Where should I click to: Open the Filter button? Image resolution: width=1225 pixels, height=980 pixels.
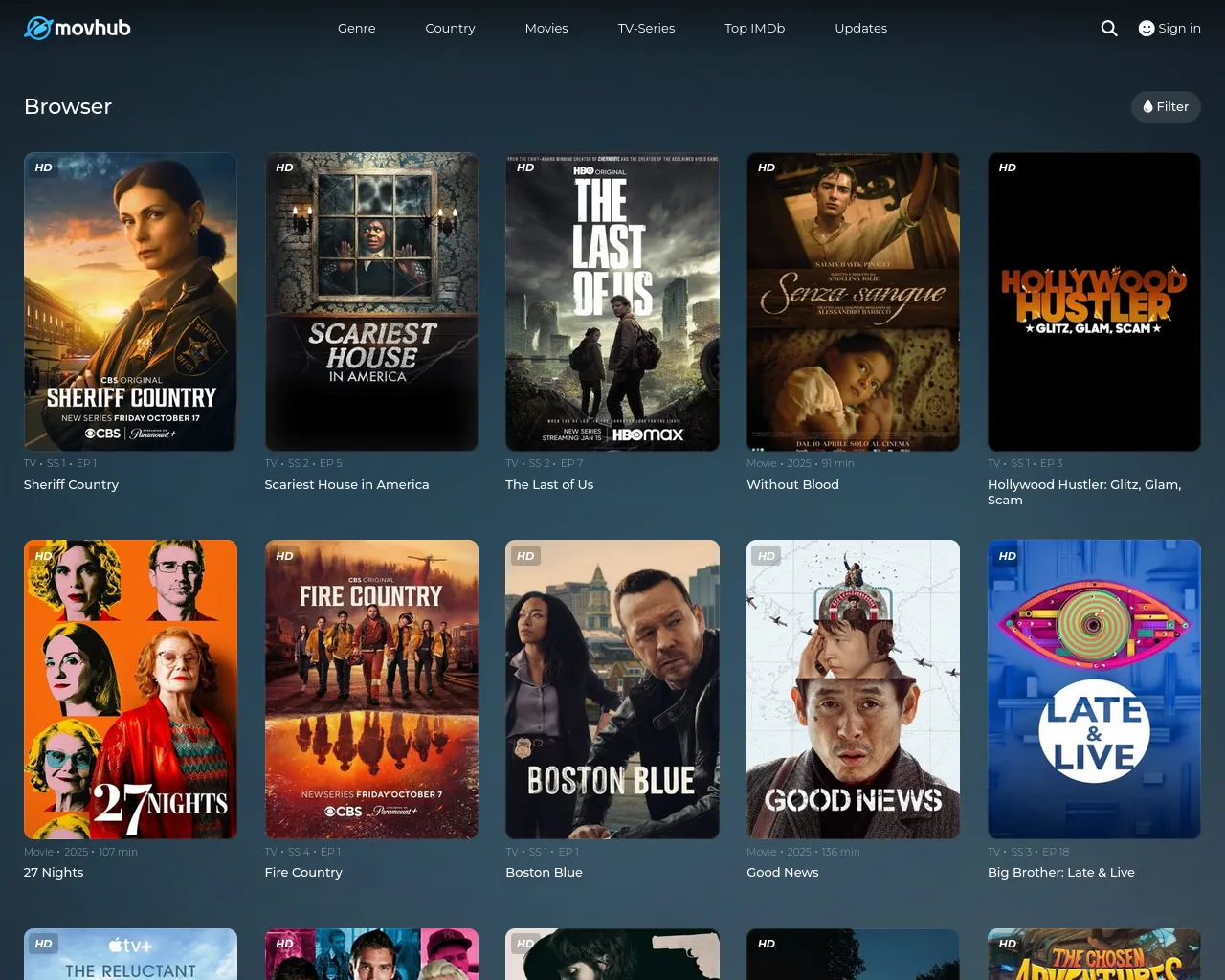click(1166, 106)
